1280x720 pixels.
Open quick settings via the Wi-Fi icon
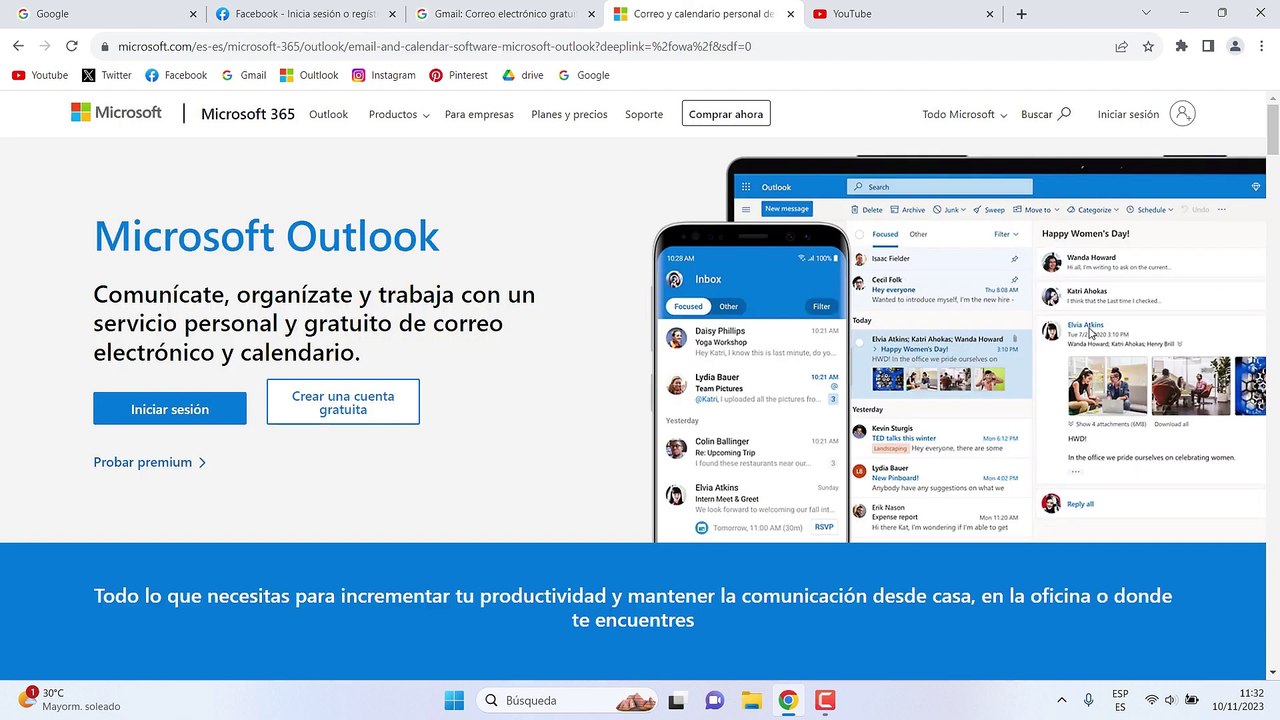tap(1152, 700)
